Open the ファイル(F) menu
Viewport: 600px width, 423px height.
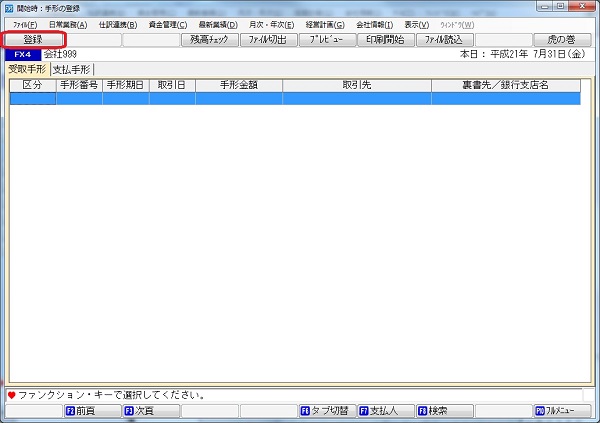pyautogui.click(x=25, y=25)
